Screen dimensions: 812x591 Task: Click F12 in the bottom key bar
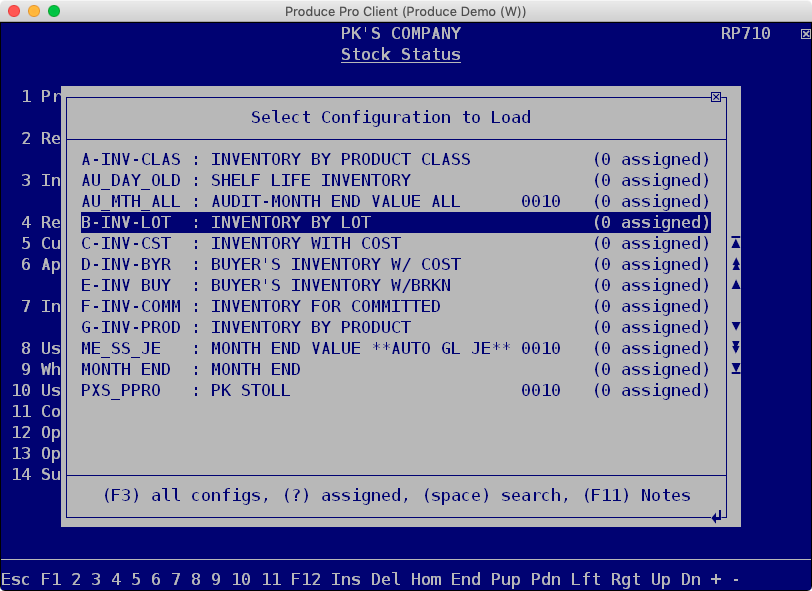[306, 579]
